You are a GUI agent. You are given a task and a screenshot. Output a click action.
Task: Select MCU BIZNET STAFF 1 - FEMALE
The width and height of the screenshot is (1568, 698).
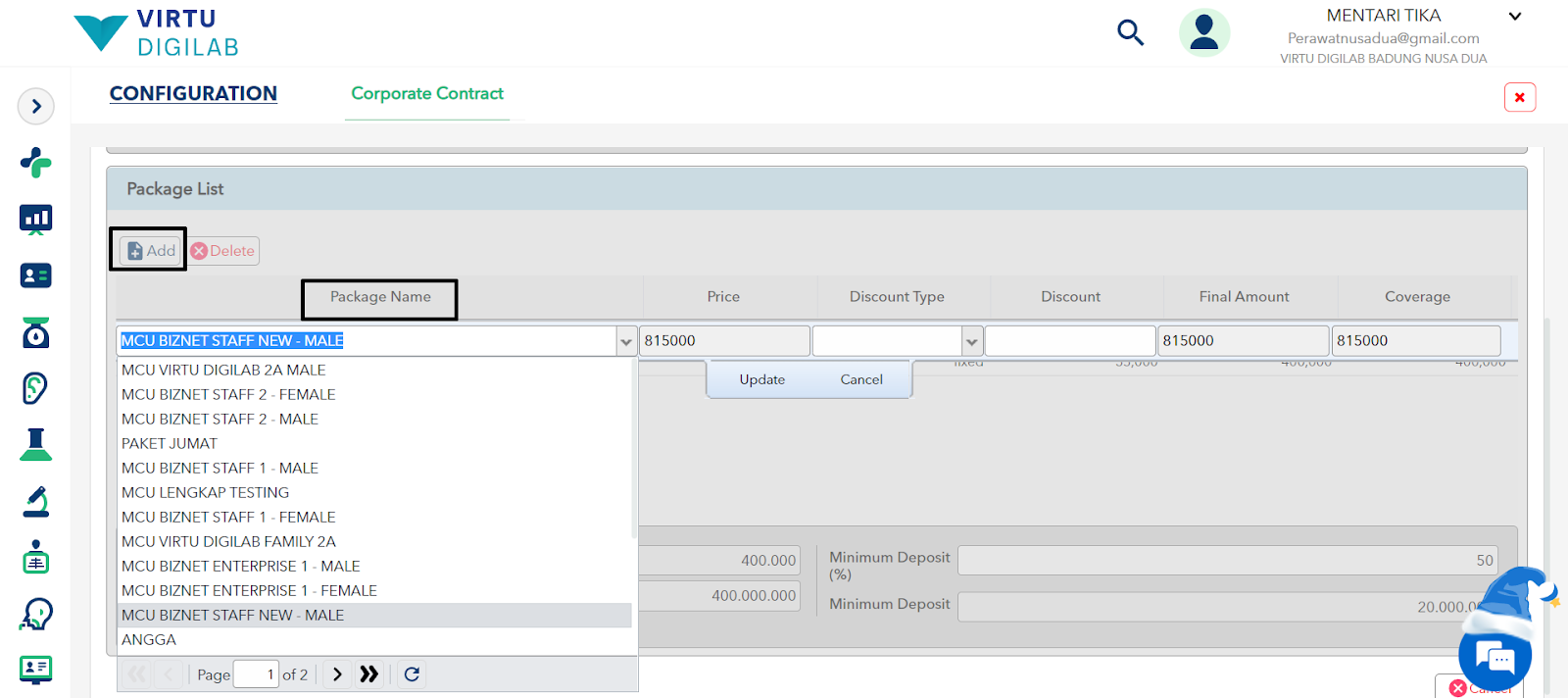click(x=374, y=517)
